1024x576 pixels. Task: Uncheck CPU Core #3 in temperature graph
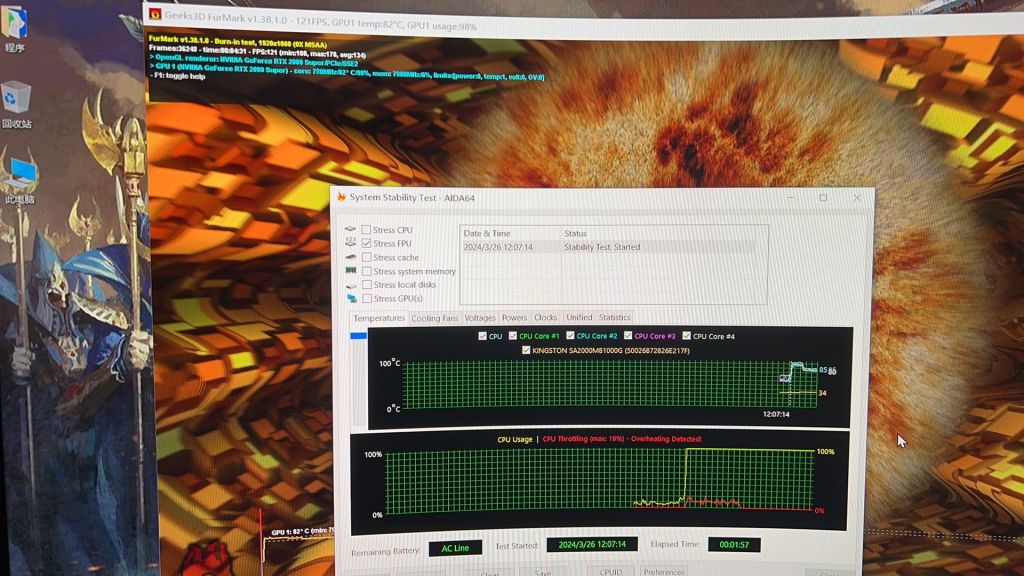[629, 336]
